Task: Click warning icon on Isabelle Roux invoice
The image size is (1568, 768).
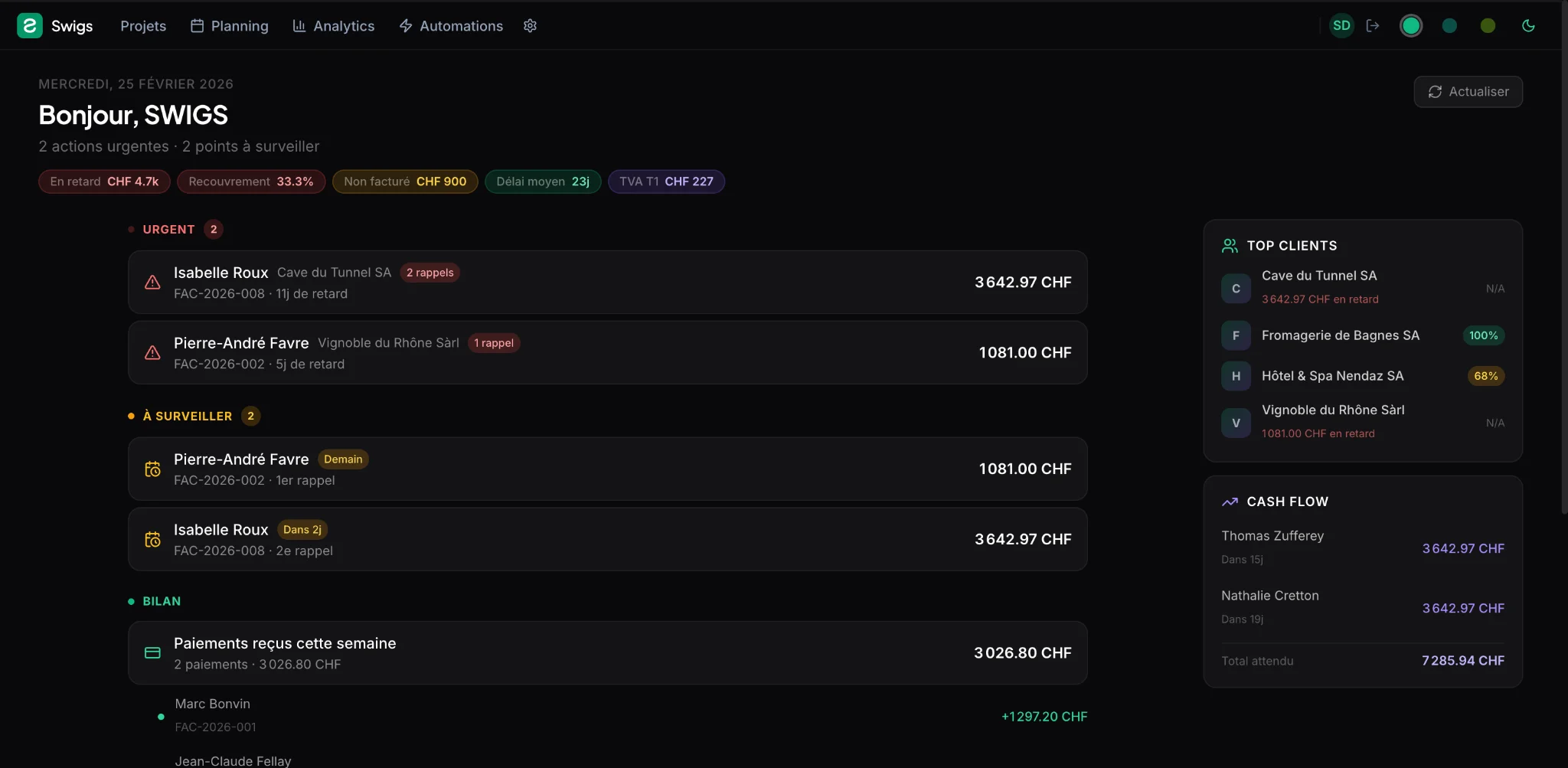Action: (x=153, y=283)
